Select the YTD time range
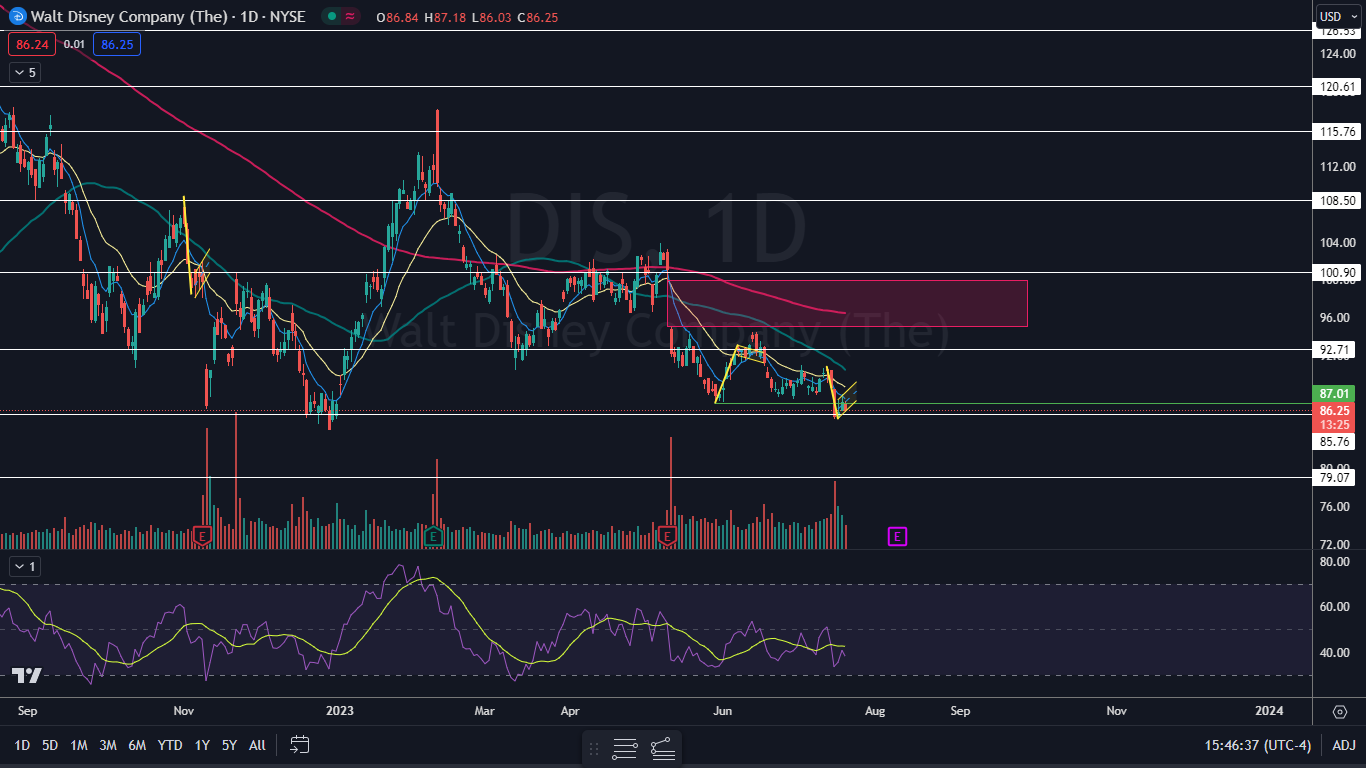 click(x=170, y=745)
